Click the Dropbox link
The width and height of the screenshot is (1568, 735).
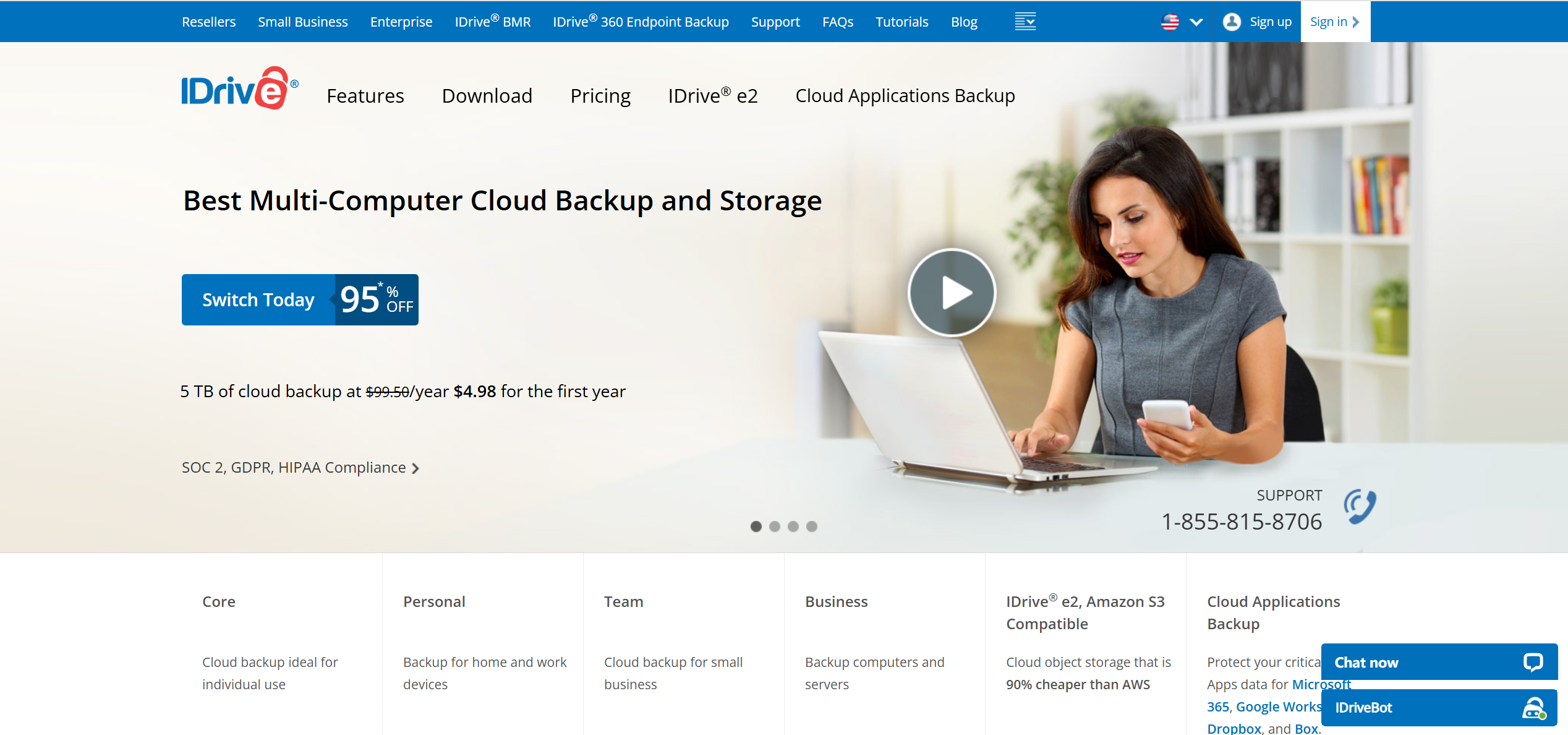click(x=1234, y=729)
